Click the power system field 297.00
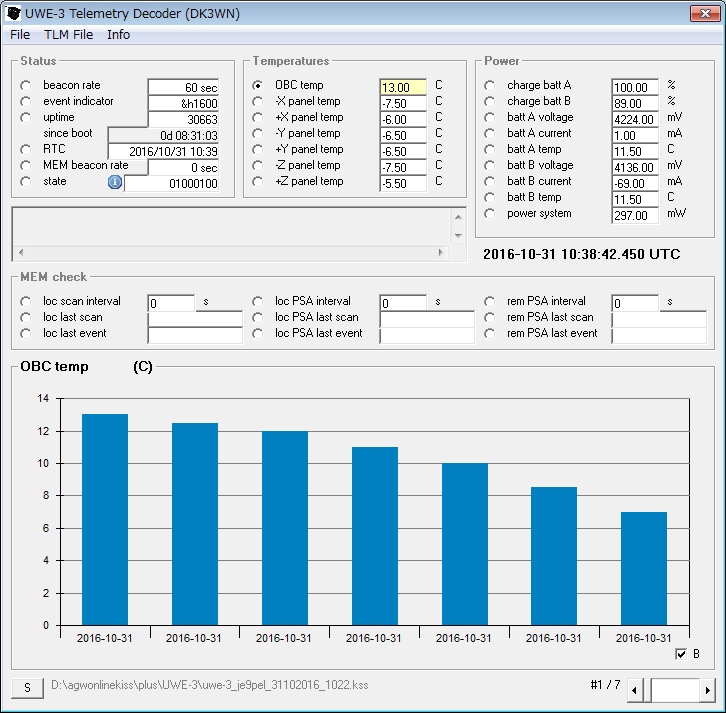Viewport: 726px width, 713px height. tap(635, 215)
